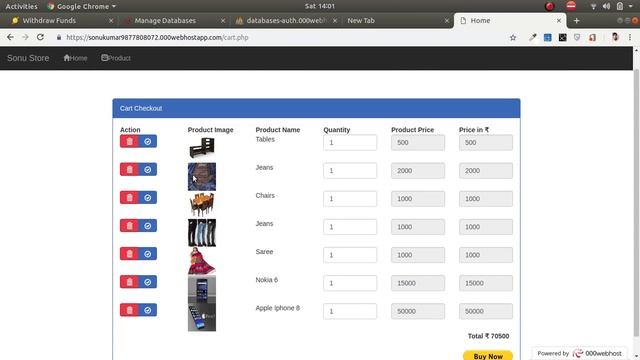Screen dimensions: 640x360
Task: Click the Tables product price field
Action: (x=418, y=142)
